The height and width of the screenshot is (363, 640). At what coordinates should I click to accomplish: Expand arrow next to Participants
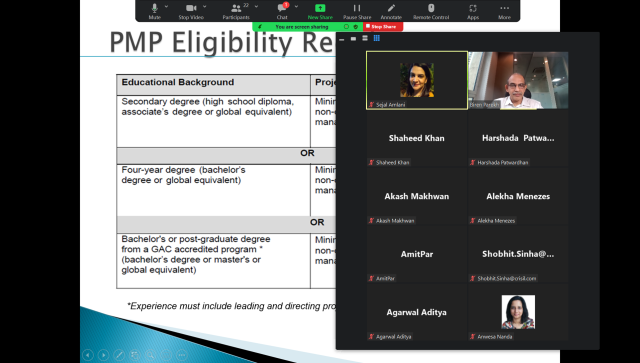(x=256, y=7)
